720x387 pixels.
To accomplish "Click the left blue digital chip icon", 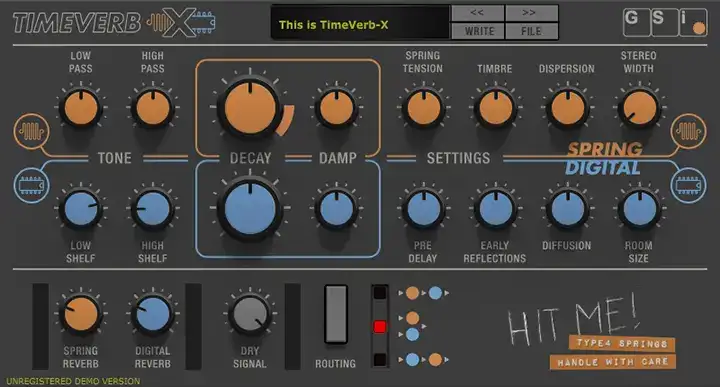I will coord(31,185).
